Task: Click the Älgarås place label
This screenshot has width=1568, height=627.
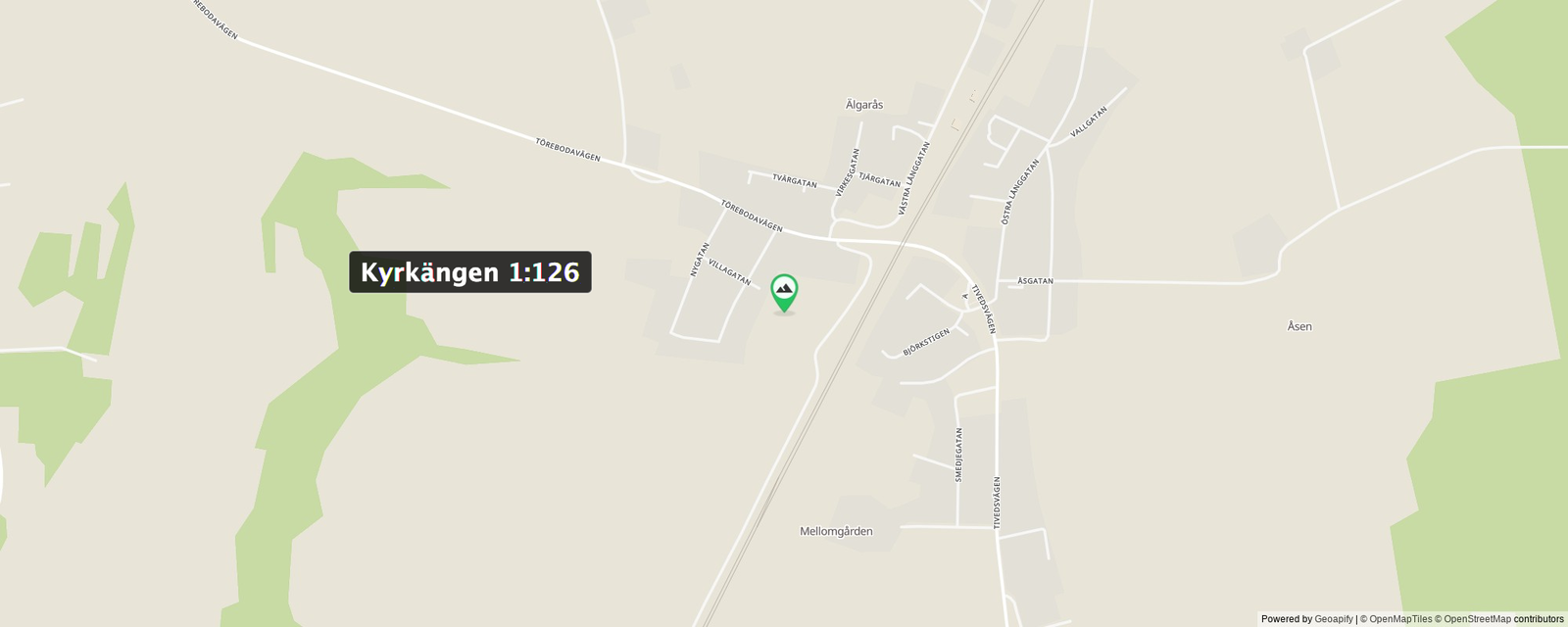Action: (864, 105)
